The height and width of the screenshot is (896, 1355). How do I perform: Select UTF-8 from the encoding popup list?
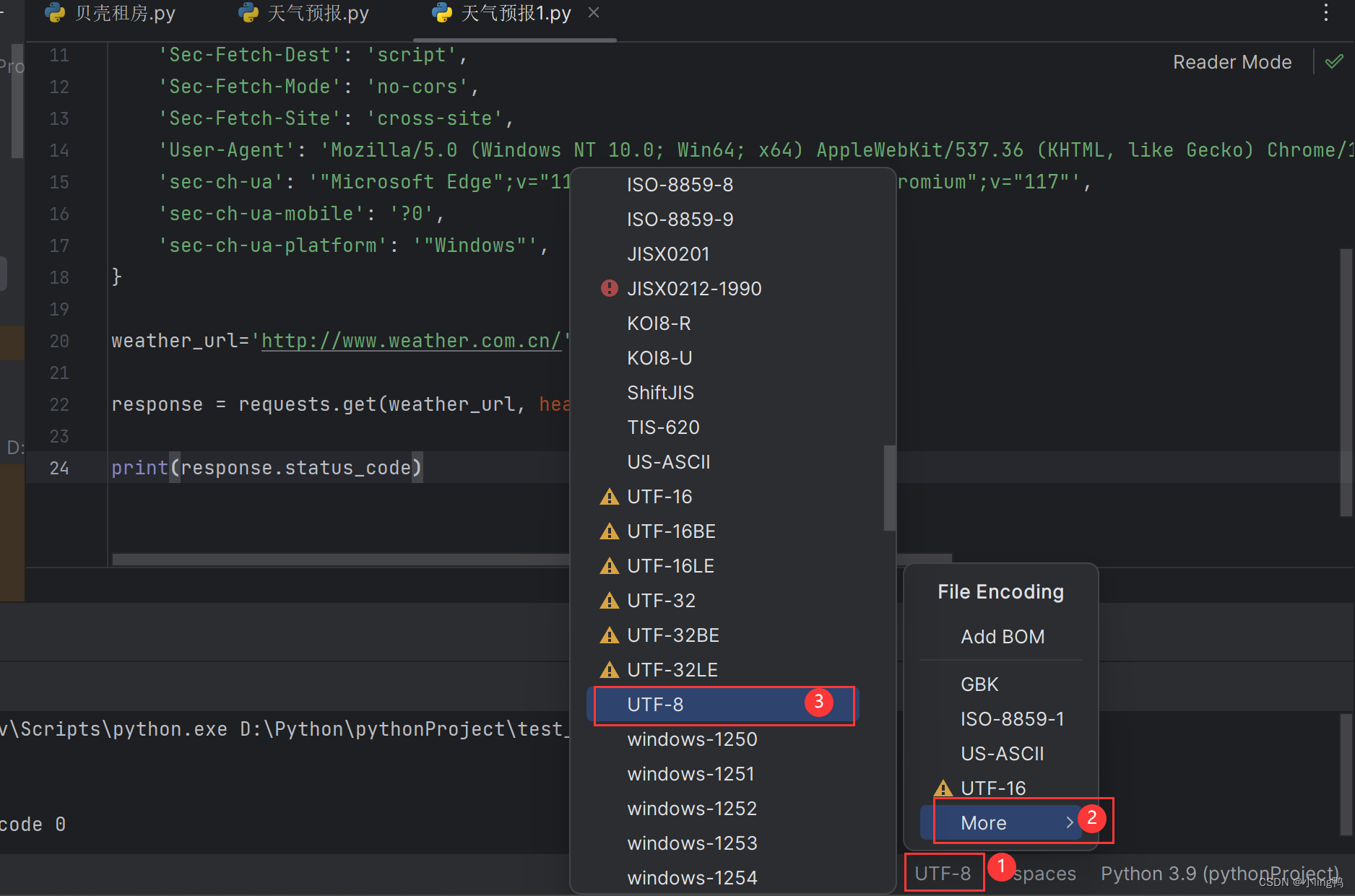coord(654,704)
